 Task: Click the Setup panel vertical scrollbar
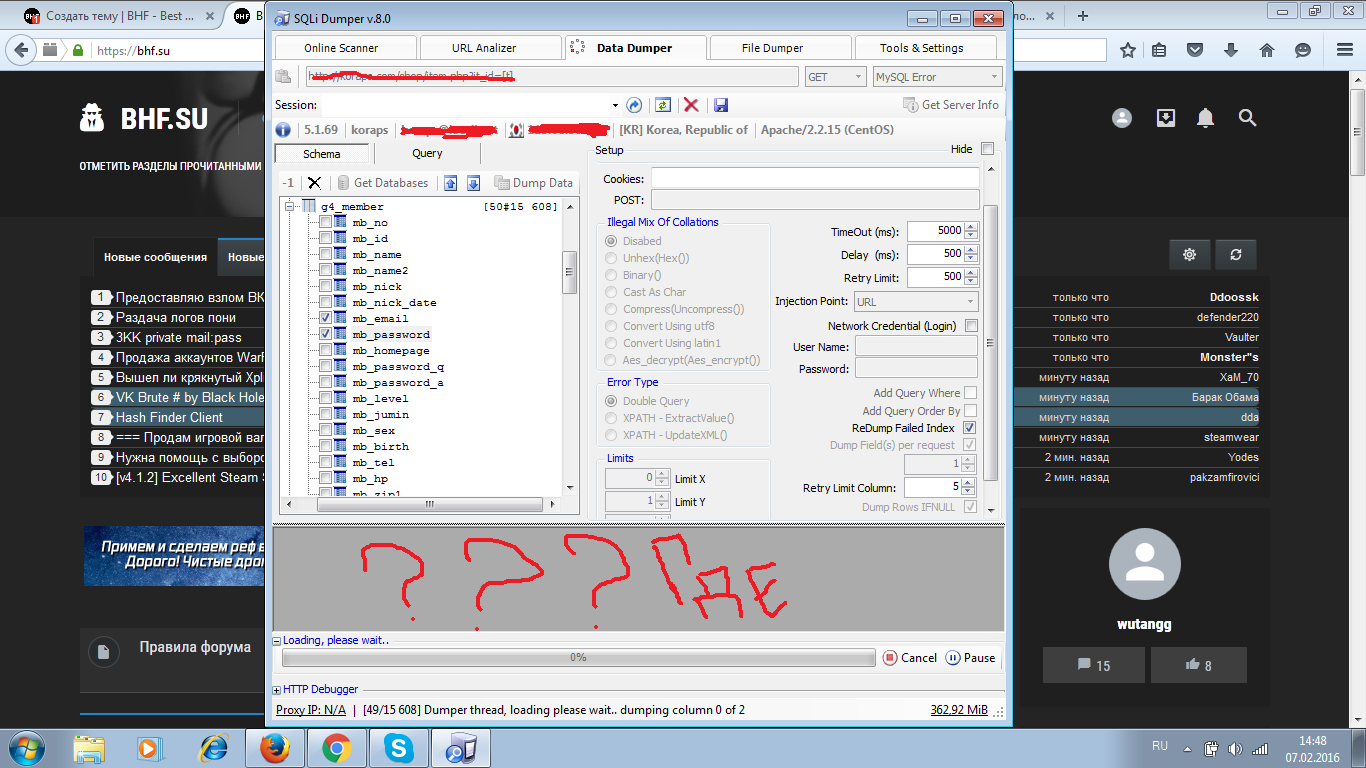point(990,342)
